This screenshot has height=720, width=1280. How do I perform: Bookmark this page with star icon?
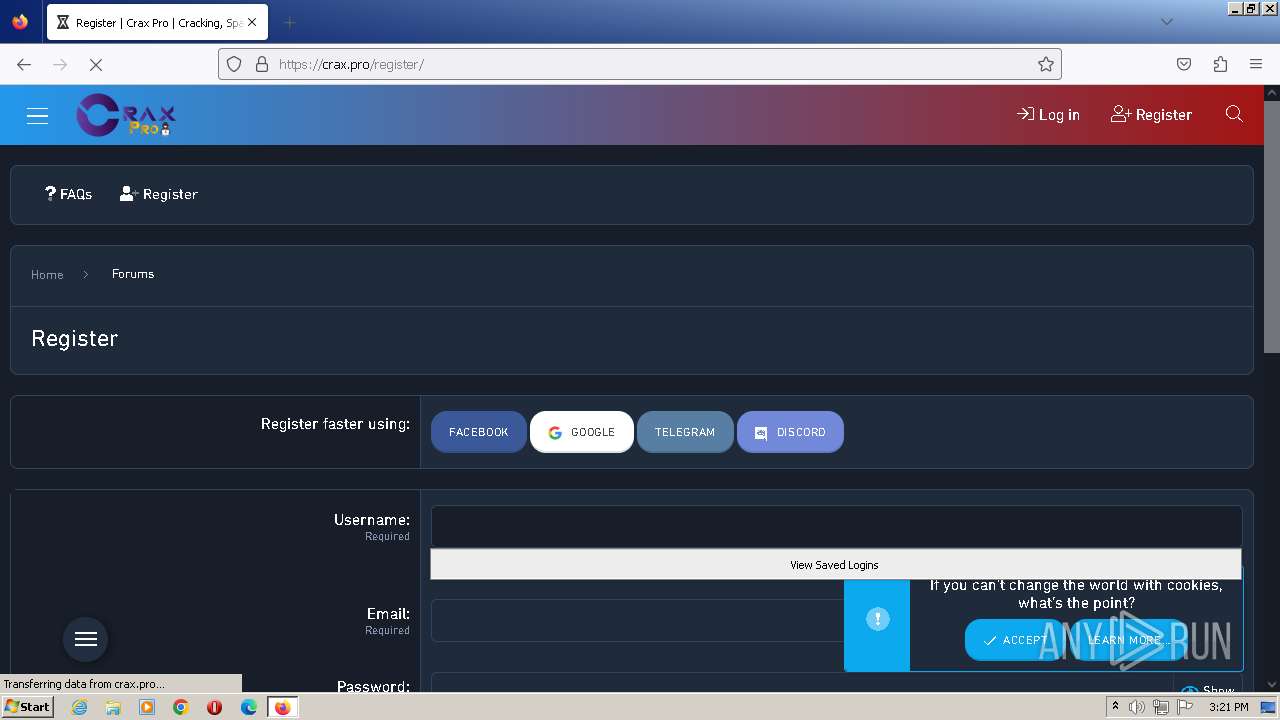[1046, 64]
